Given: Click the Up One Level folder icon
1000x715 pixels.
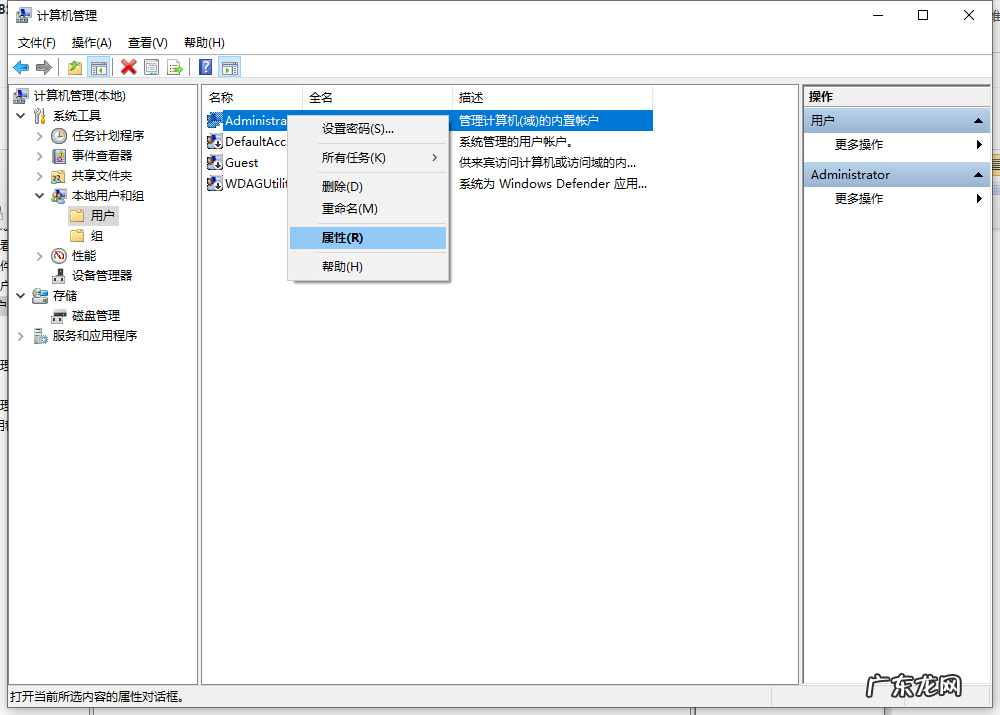Looking at the screenshot, I should click(x=75, y=67).
